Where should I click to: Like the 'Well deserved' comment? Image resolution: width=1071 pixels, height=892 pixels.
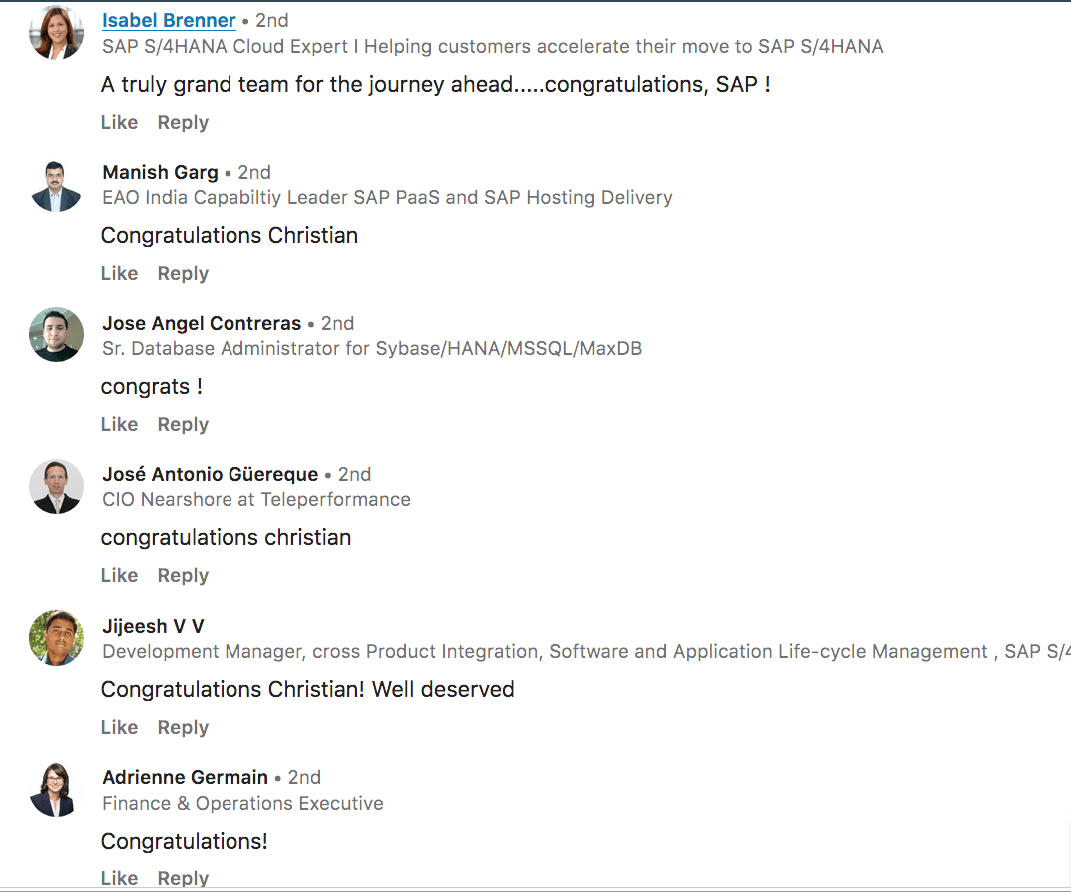click(x=120, y=727)
